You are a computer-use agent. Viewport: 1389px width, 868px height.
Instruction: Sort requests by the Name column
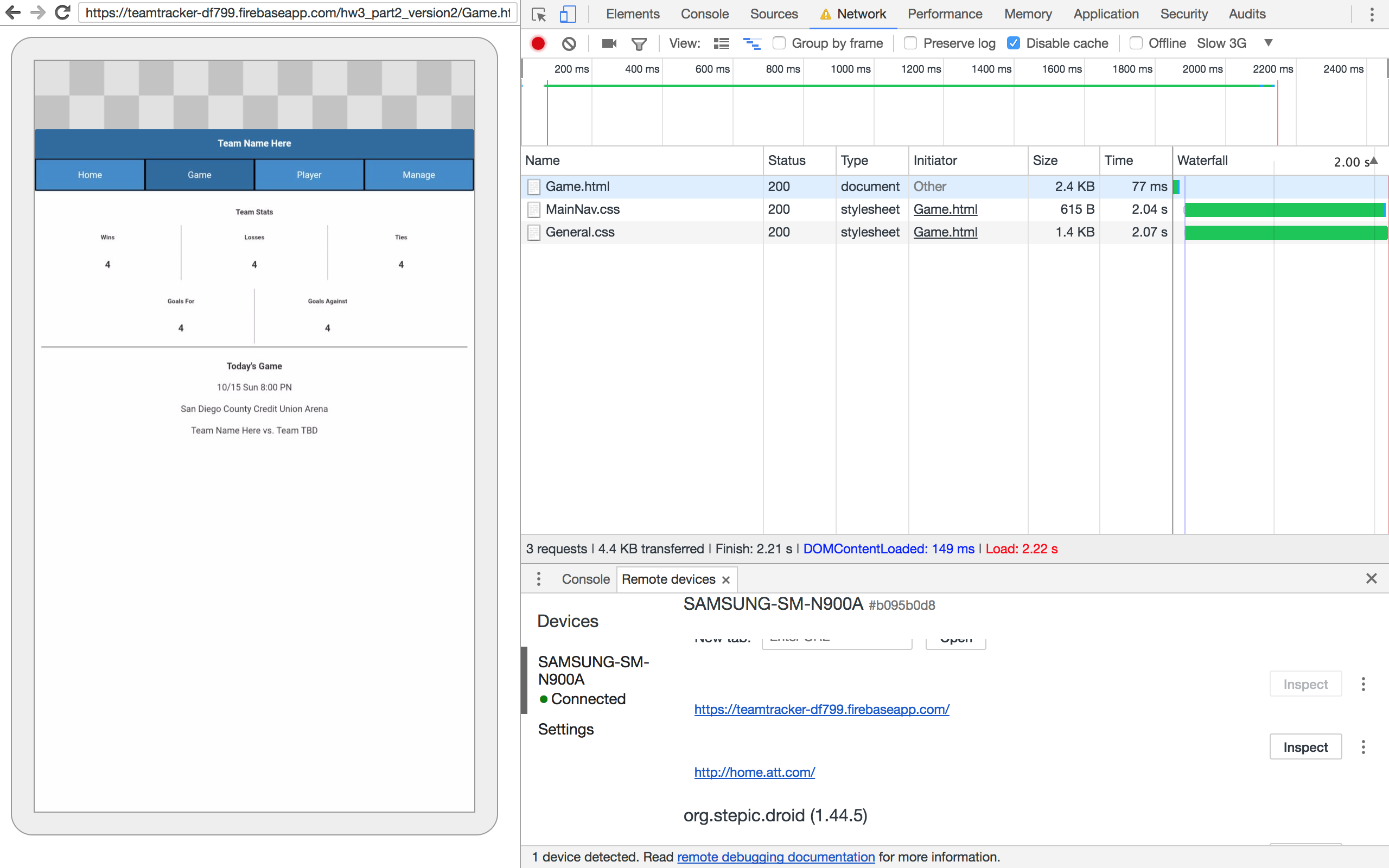642,161
